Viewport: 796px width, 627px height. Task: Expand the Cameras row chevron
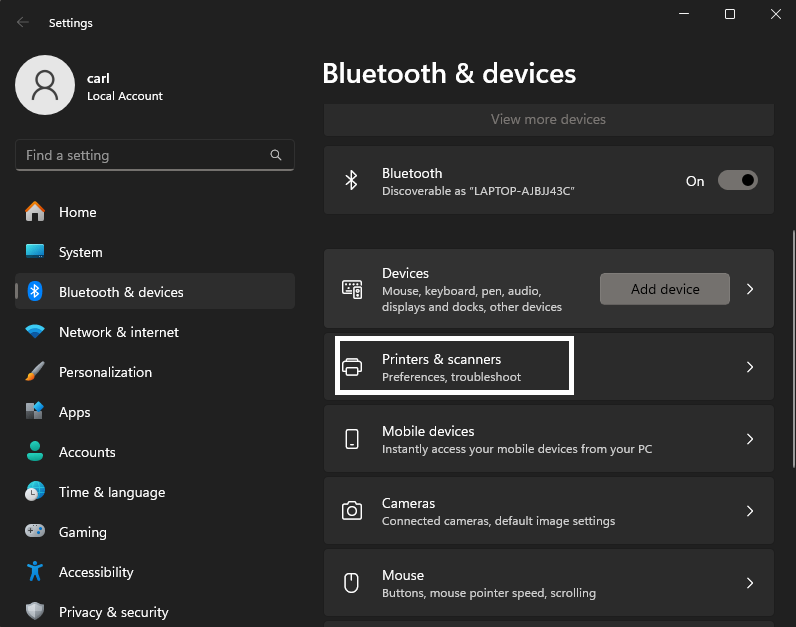click(750, 511)
